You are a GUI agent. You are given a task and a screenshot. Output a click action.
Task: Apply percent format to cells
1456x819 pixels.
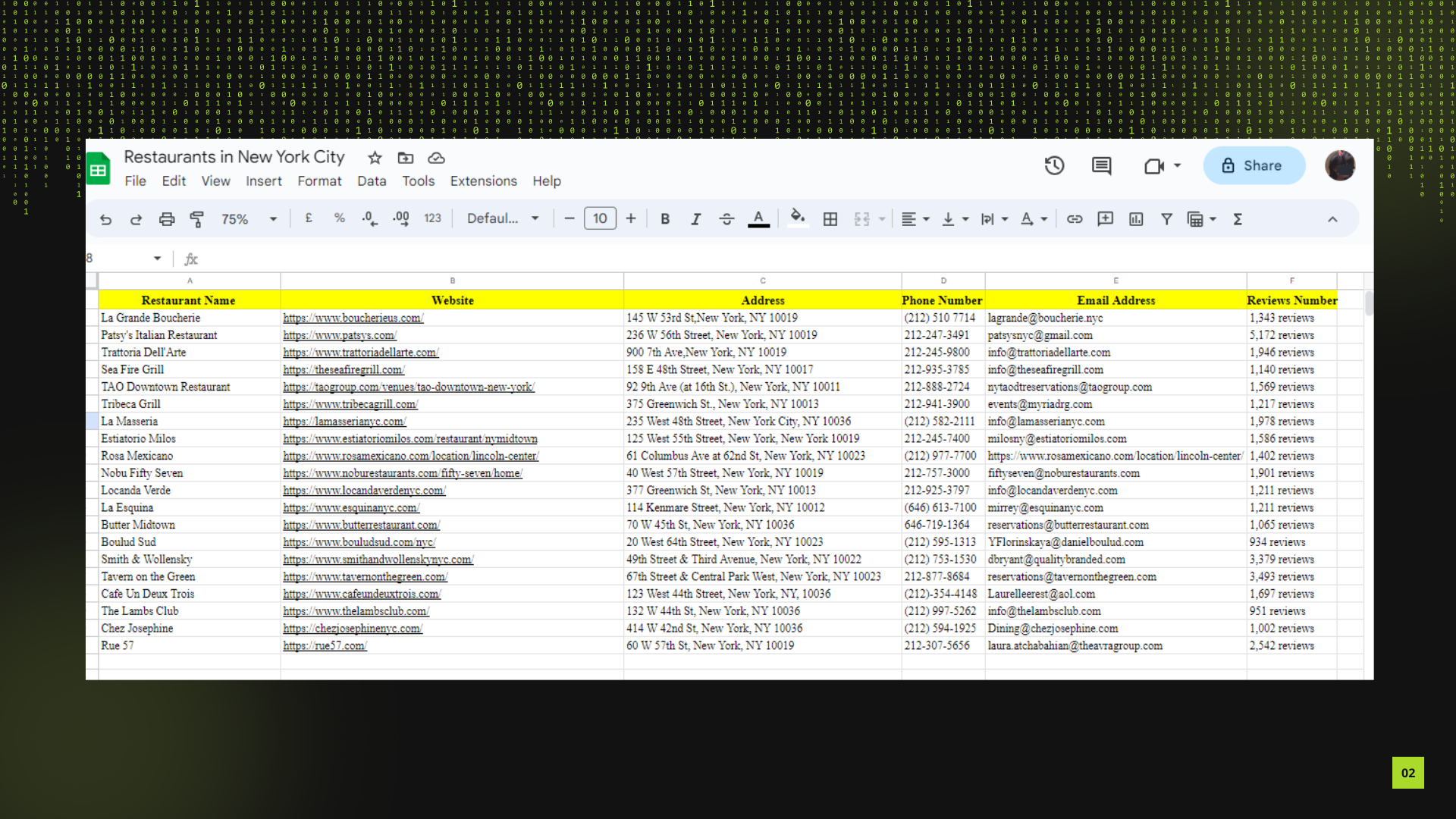click(340, 218)
